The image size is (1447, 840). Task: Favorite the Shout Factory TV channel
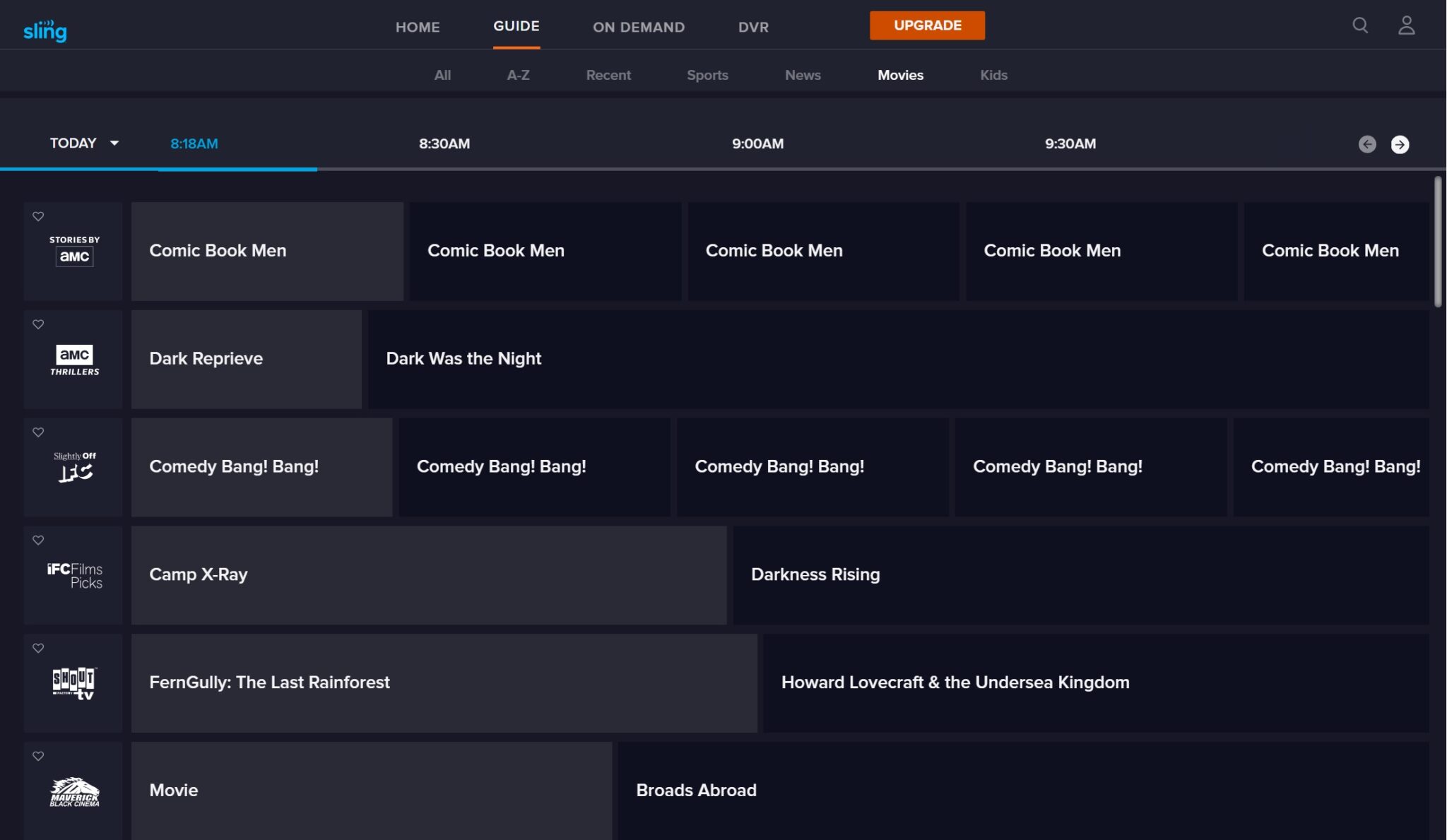(38, 648)
